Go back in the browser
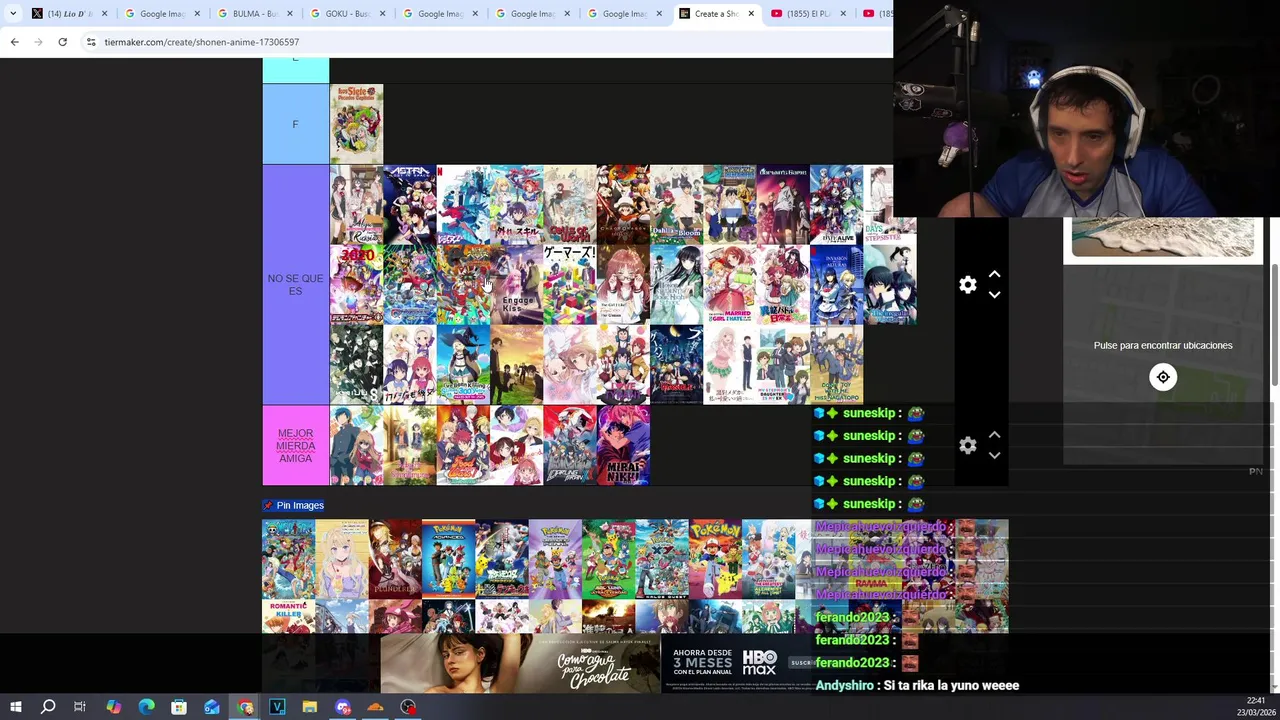 point(14,42)
